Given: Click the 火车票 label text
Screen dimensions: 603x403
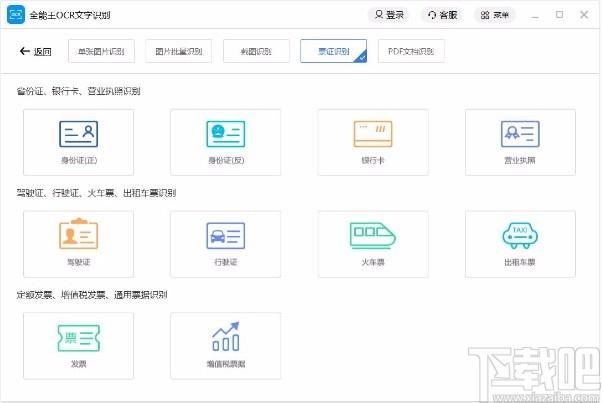Looking at the screenshot, I should 373,262.
